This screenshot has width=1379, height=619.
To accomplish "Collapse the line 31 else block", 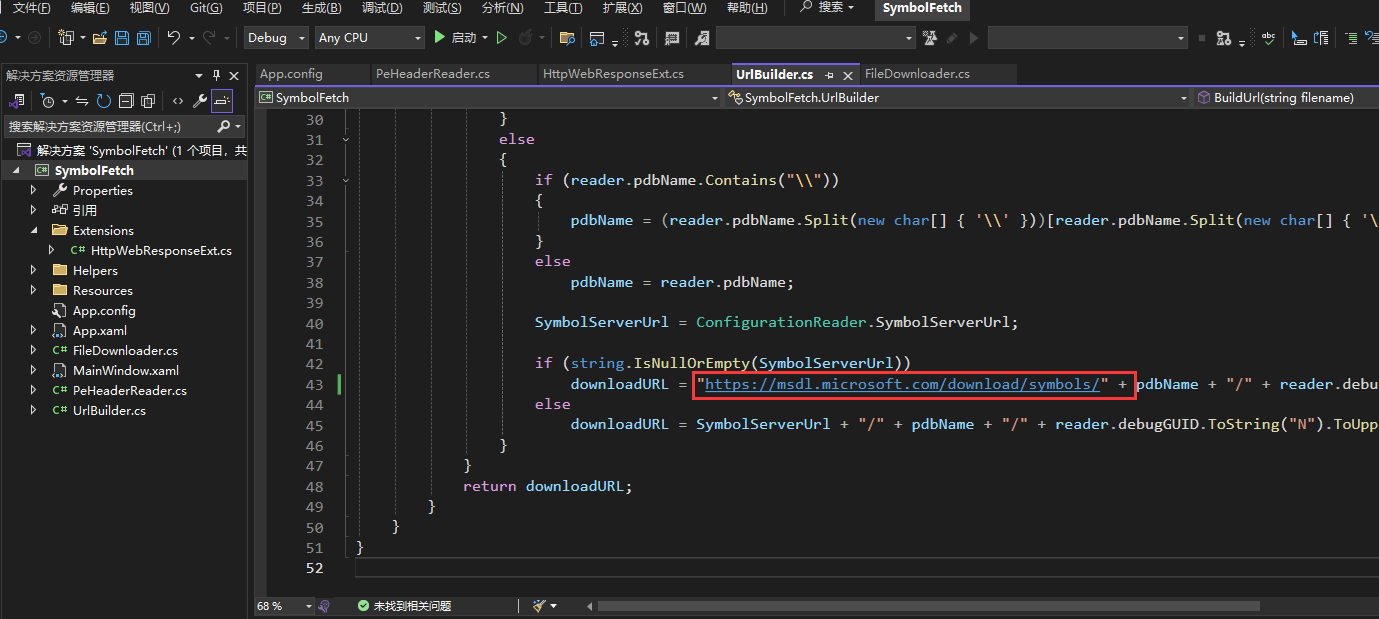I will point(346,139).
